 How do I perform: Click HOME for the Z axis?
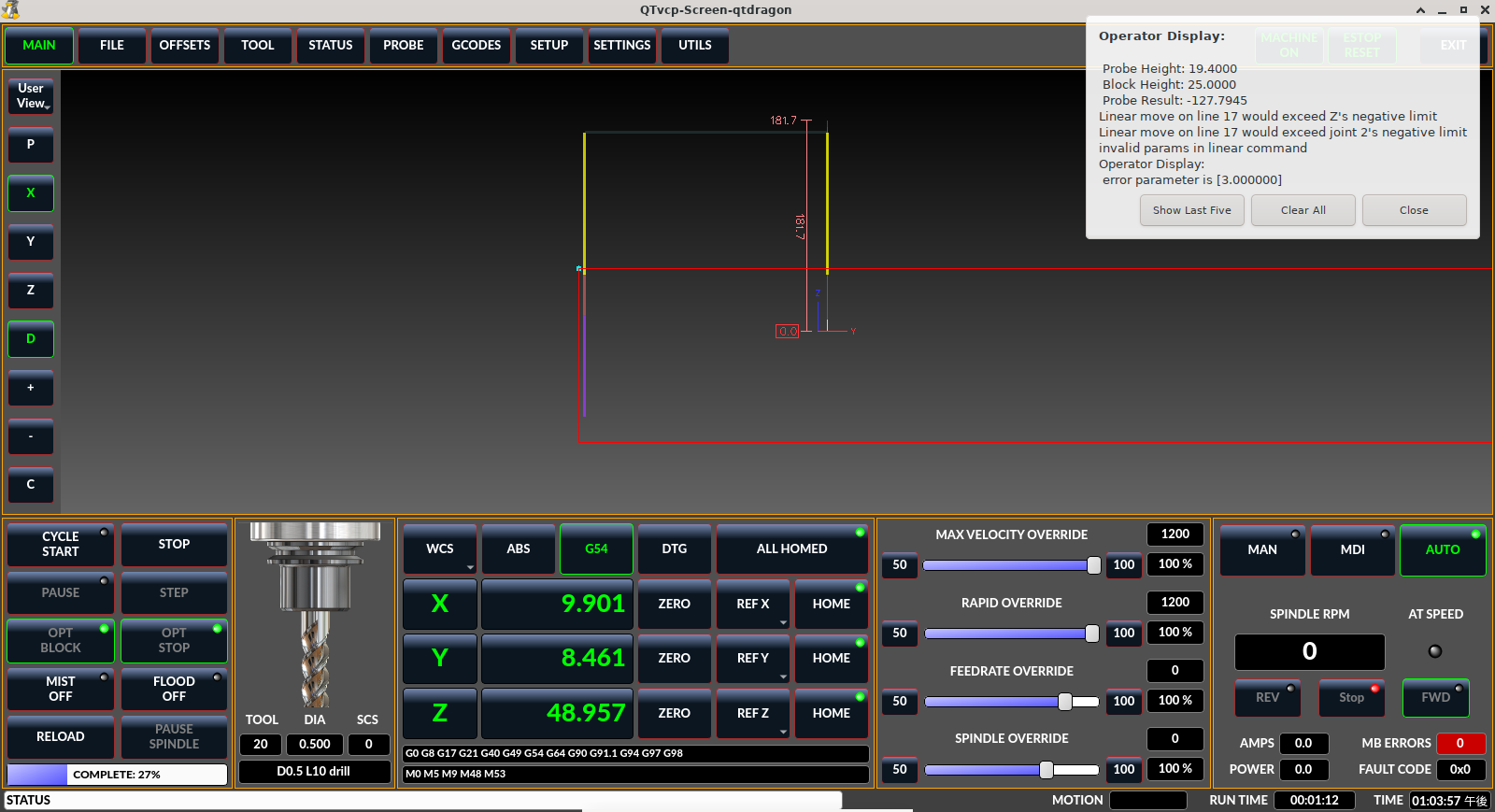coord(832,713)
